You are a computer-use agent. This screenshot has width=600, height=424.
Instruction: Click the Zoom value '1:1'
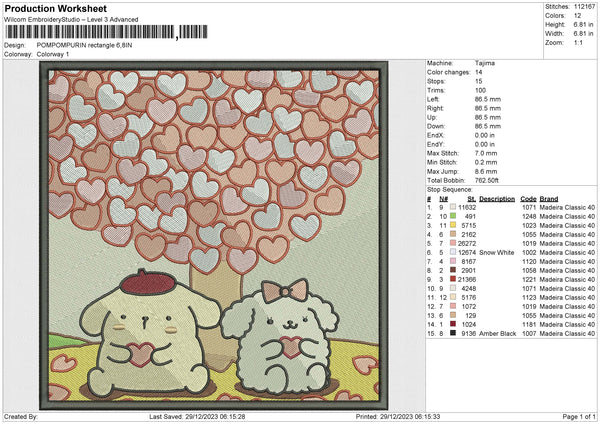(578, 42)
